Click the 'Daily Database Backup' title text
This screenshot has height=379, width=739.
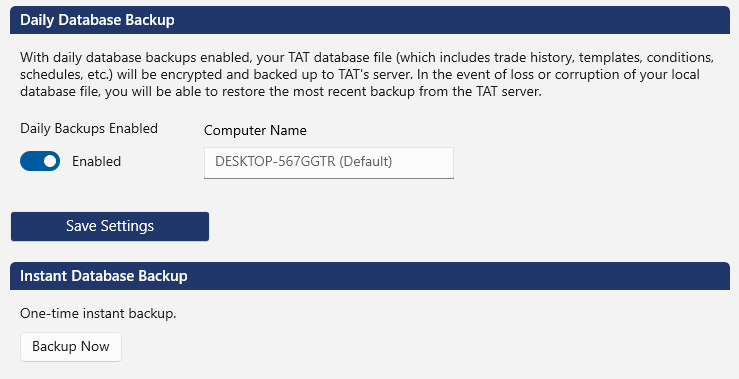coord(97,20)
